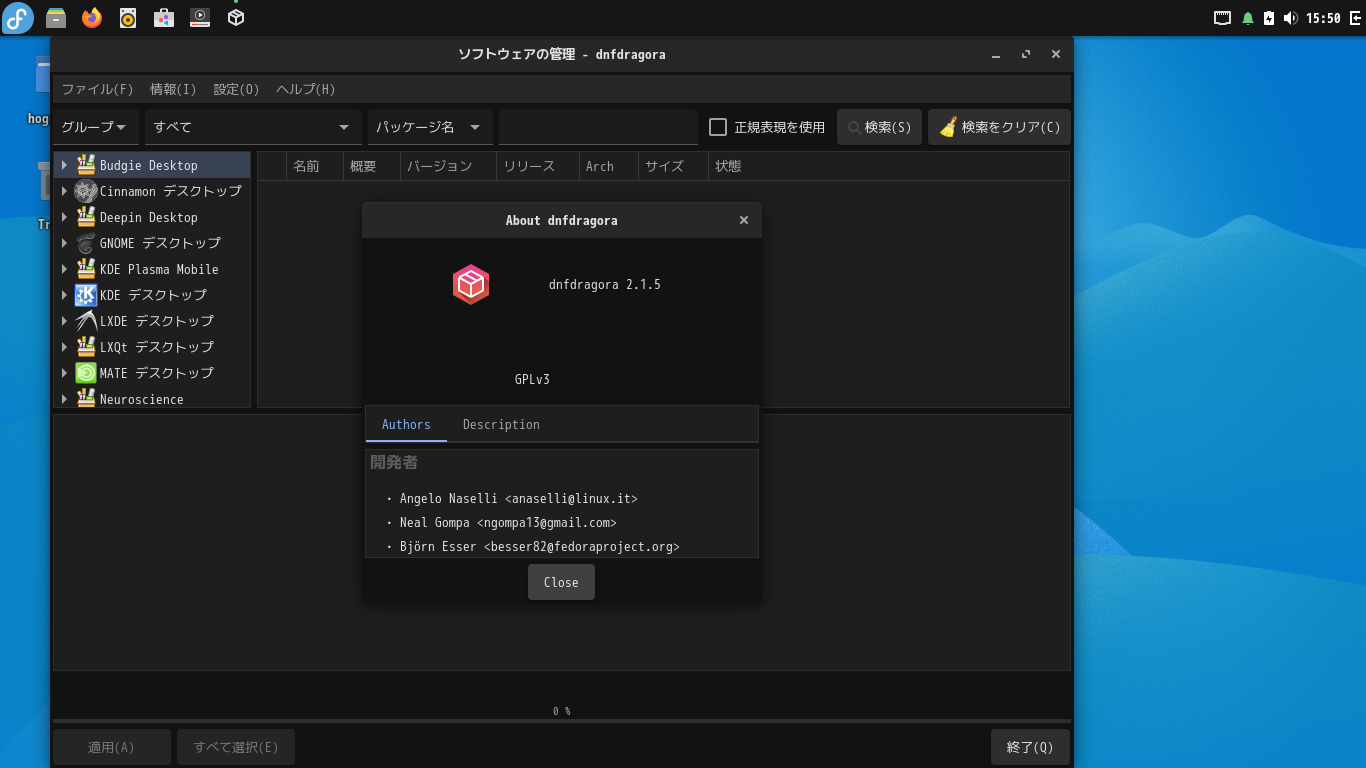Expand the Neuroscience tree node
Viewport: 1366px width, 768px height.
pyautogui.click(x=64, y=399)
